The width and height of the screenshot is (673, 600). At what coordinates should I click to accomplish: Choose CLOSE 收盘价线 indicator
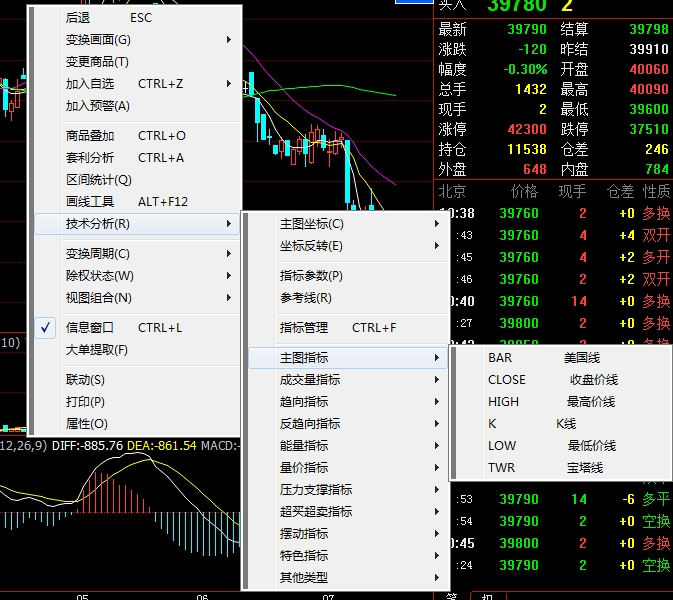tap(552, 379)
